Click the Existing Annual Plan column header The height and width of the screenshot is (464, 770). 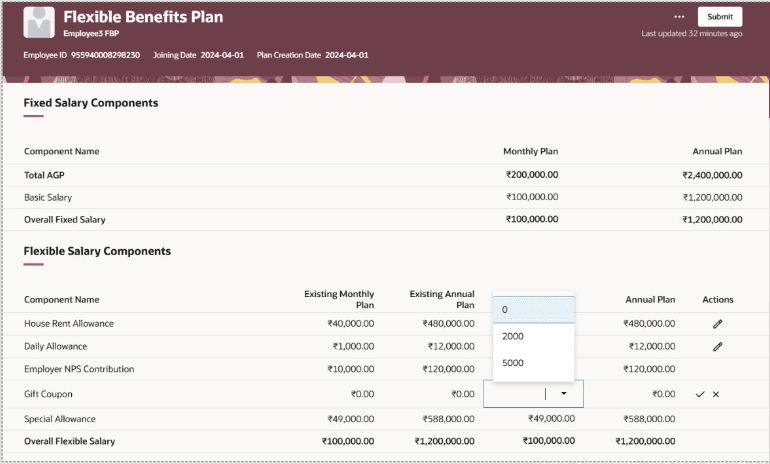442,300
